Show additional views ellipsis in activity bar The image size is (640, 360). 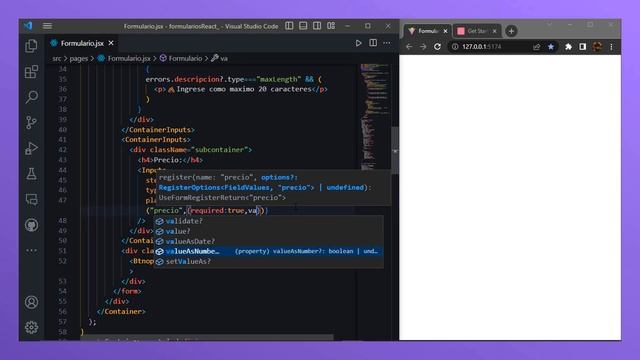tap(31, 250)
